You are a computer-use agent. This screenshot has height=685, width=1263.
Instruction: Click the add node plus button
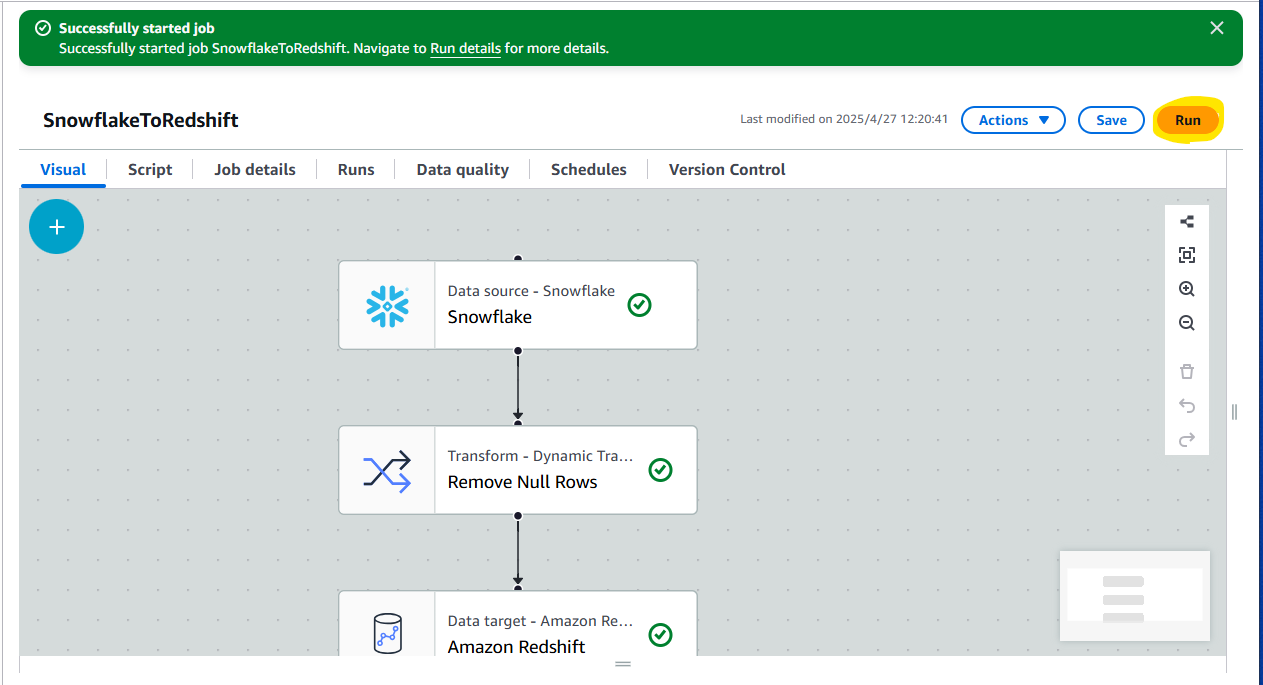point(57,227)
